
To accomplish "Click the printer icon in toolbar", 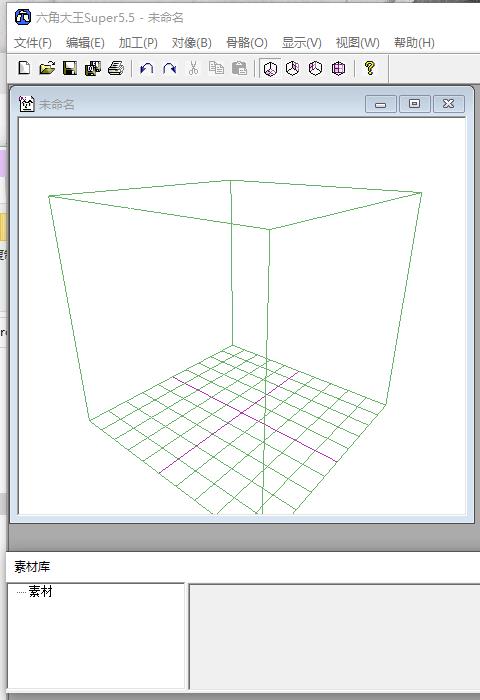I will click(116, 68).
